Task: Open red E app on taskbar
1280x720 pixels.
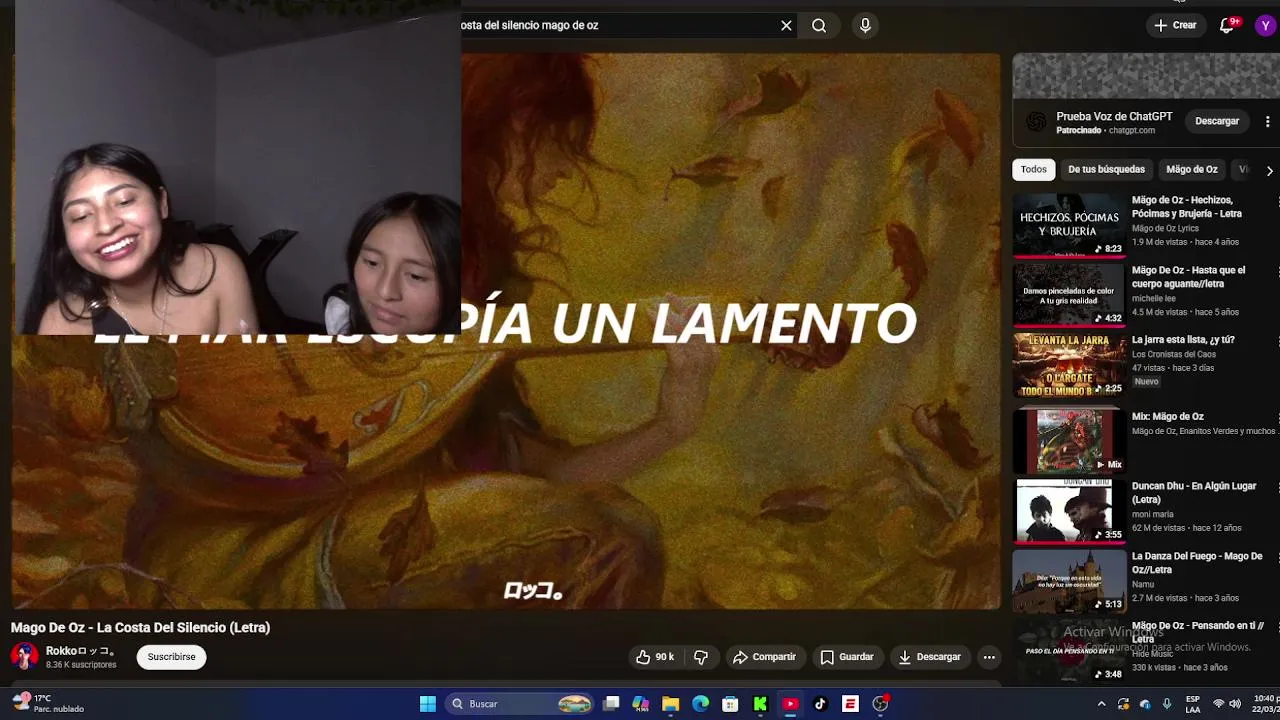Action: (x=850, y=704)
